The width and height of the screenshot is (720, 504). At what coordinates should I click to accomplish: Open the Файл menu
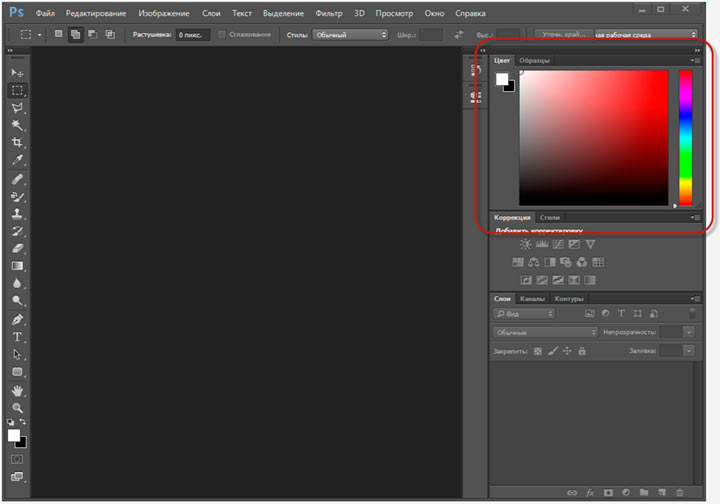[45, 13]
